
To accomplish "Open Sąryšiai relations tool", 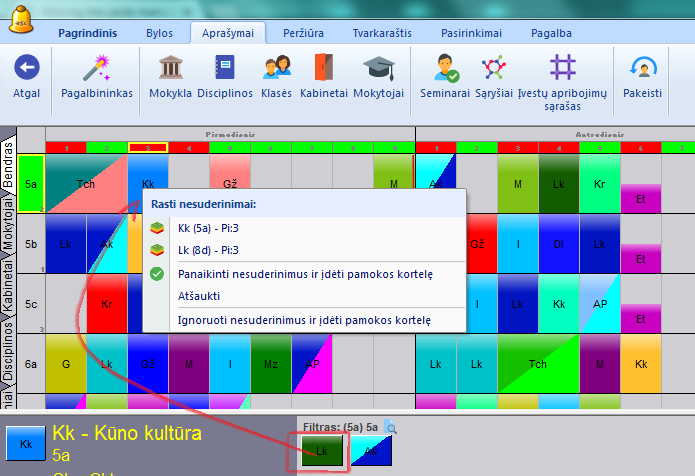I will 492,69.
